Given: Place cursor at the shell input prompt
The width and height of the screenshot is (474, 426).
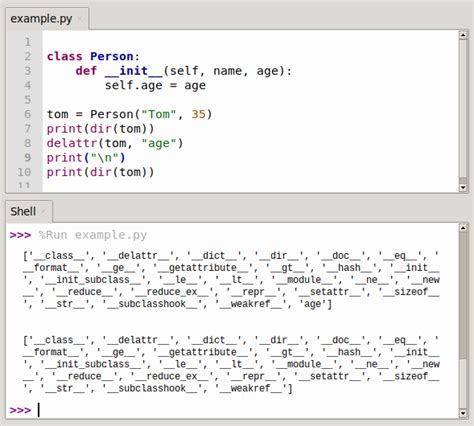Looking at the screenshot, I should point(39,410).
